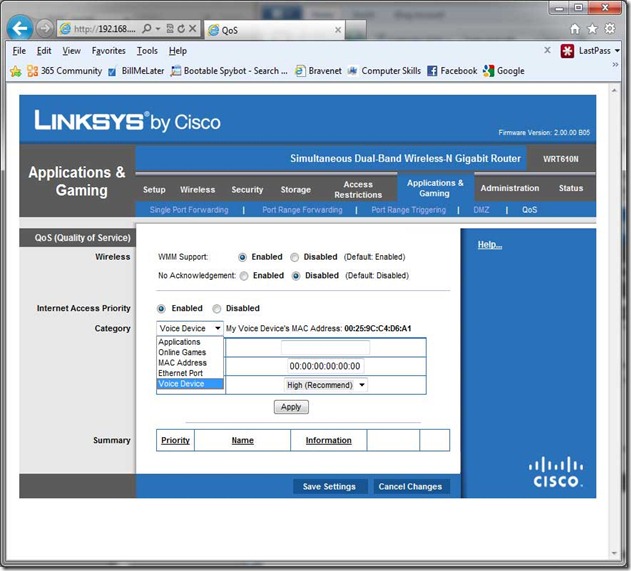Refresh the page with the reload icon

point(181,29)
